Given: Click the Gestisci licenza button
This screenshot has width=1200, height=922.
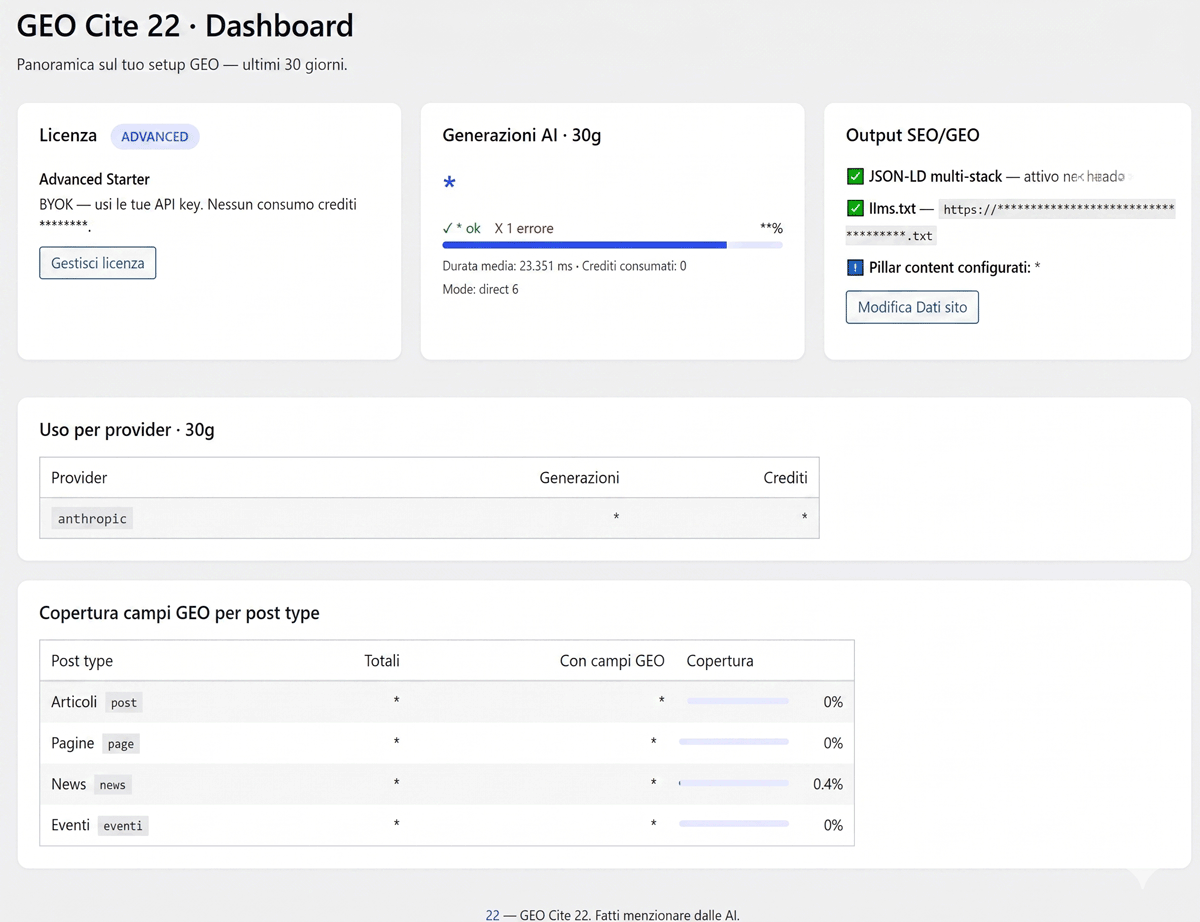Looking at the screenshot, I should tap(97, 263).
